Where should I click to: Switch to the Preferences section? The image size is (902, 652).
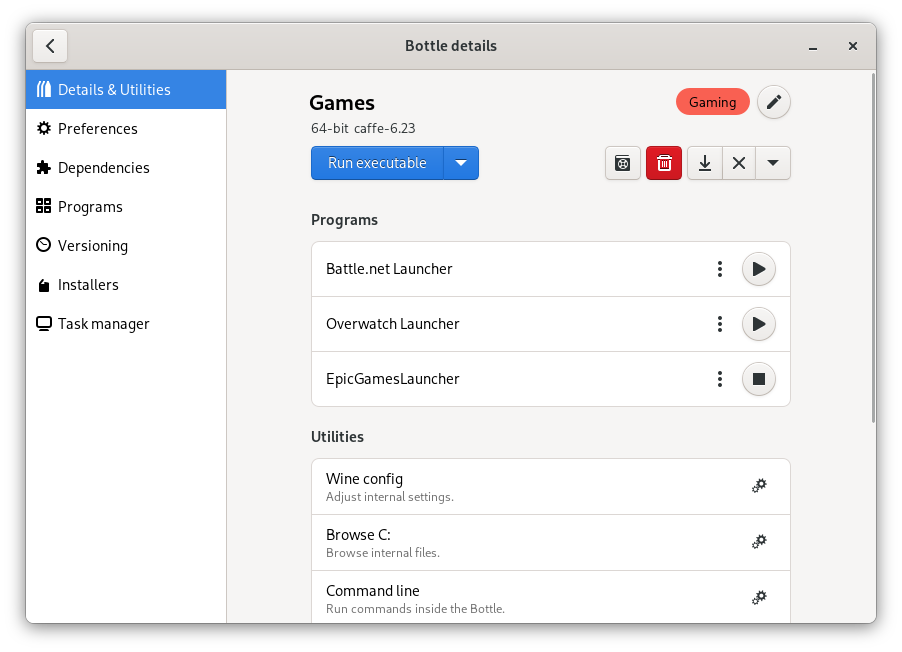coord(97,129)
